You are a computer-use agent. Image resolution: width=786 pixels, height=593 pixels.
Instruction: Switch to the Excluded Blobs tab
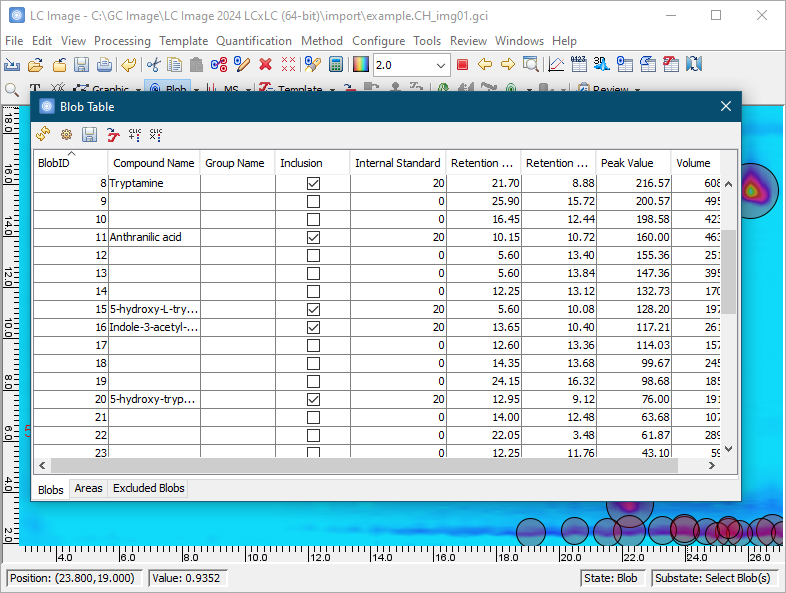[x=148, y=489]
